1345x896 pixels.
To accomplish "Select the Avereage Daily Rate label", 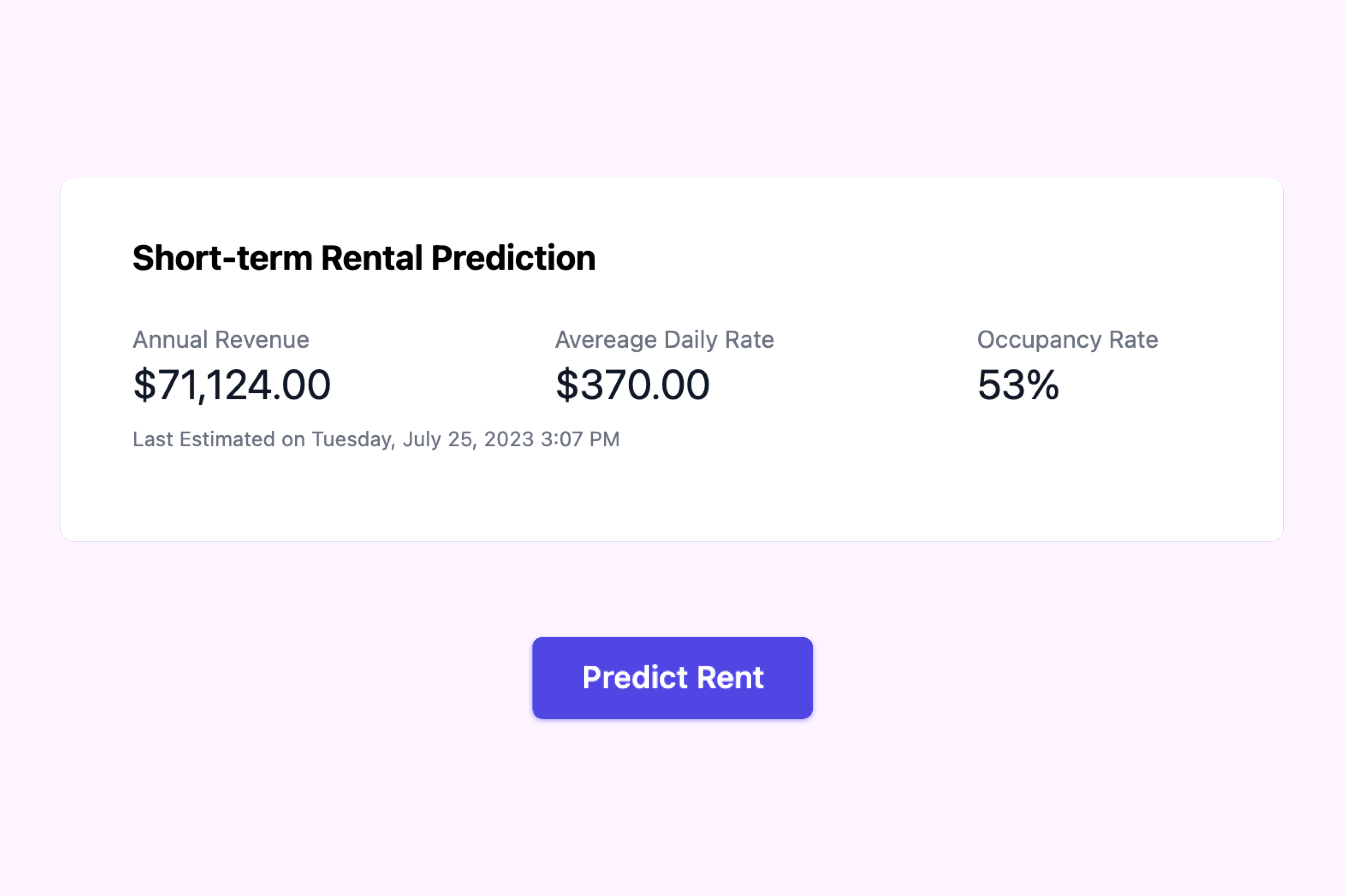I will coord(664,339).
